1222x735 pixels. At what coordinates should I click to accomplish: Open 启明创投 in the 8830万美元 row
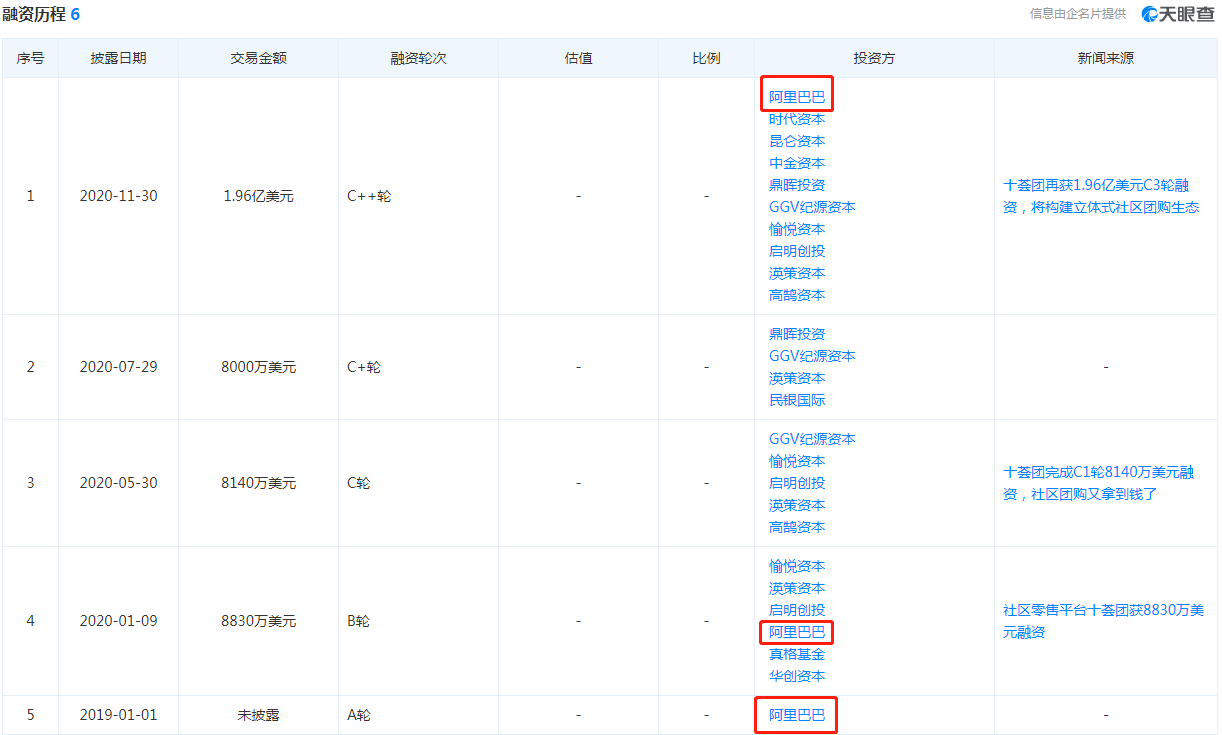point(797,610)
